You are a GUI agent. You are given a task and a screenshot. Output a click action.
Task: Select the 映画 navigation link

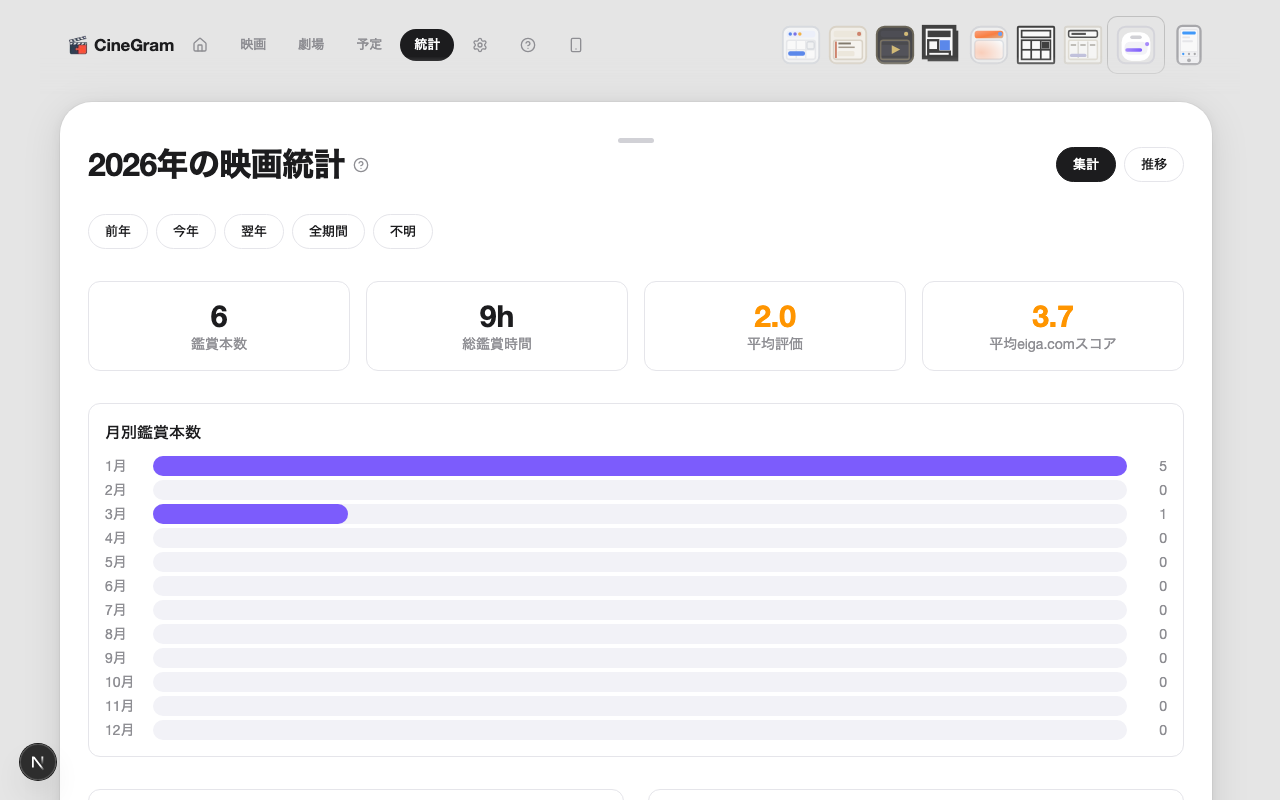click(253, 45)
